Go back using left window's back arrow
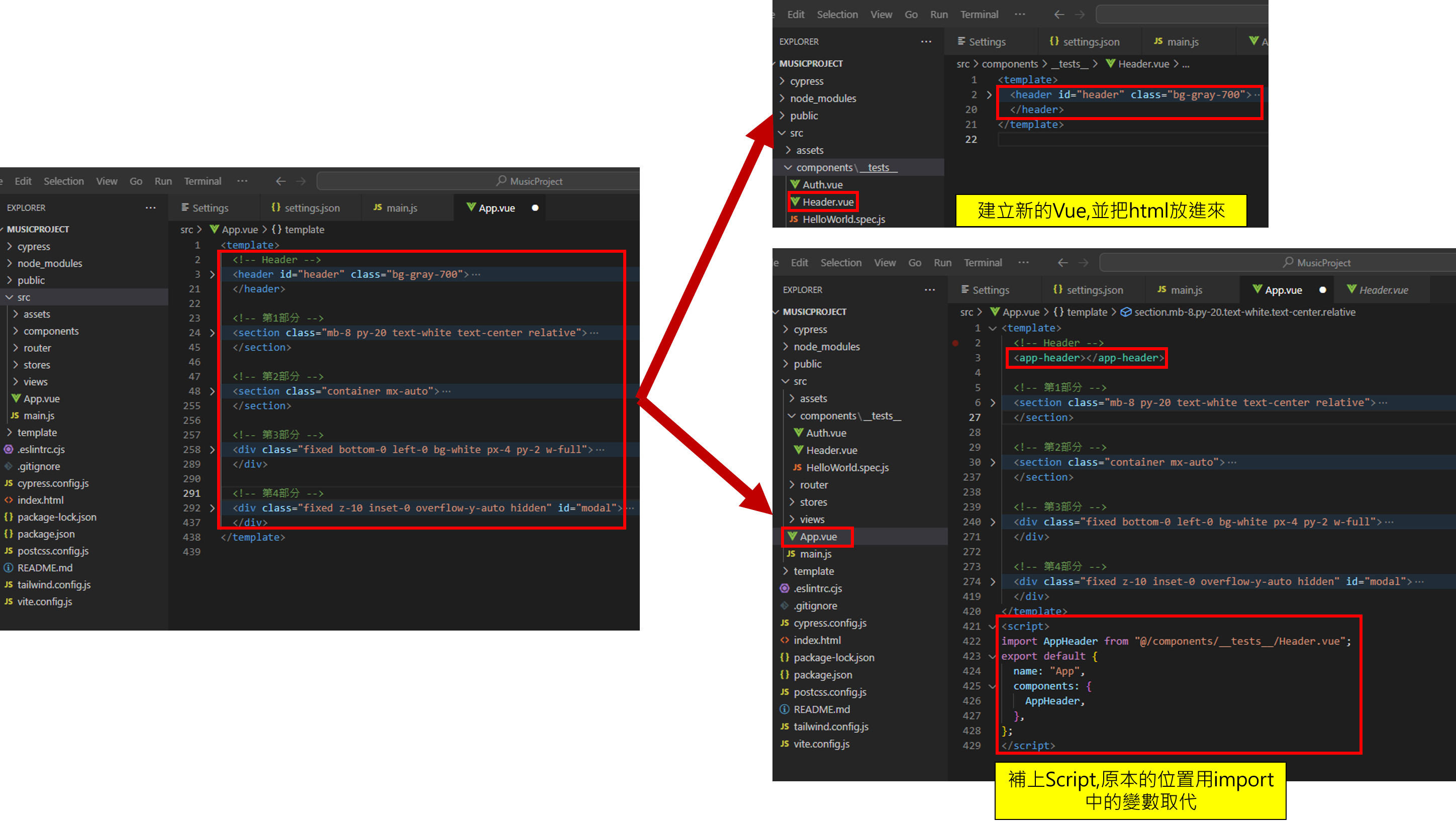Image resolution: width=1456 pixels, height=825 pixels. (x=280, y=181)
